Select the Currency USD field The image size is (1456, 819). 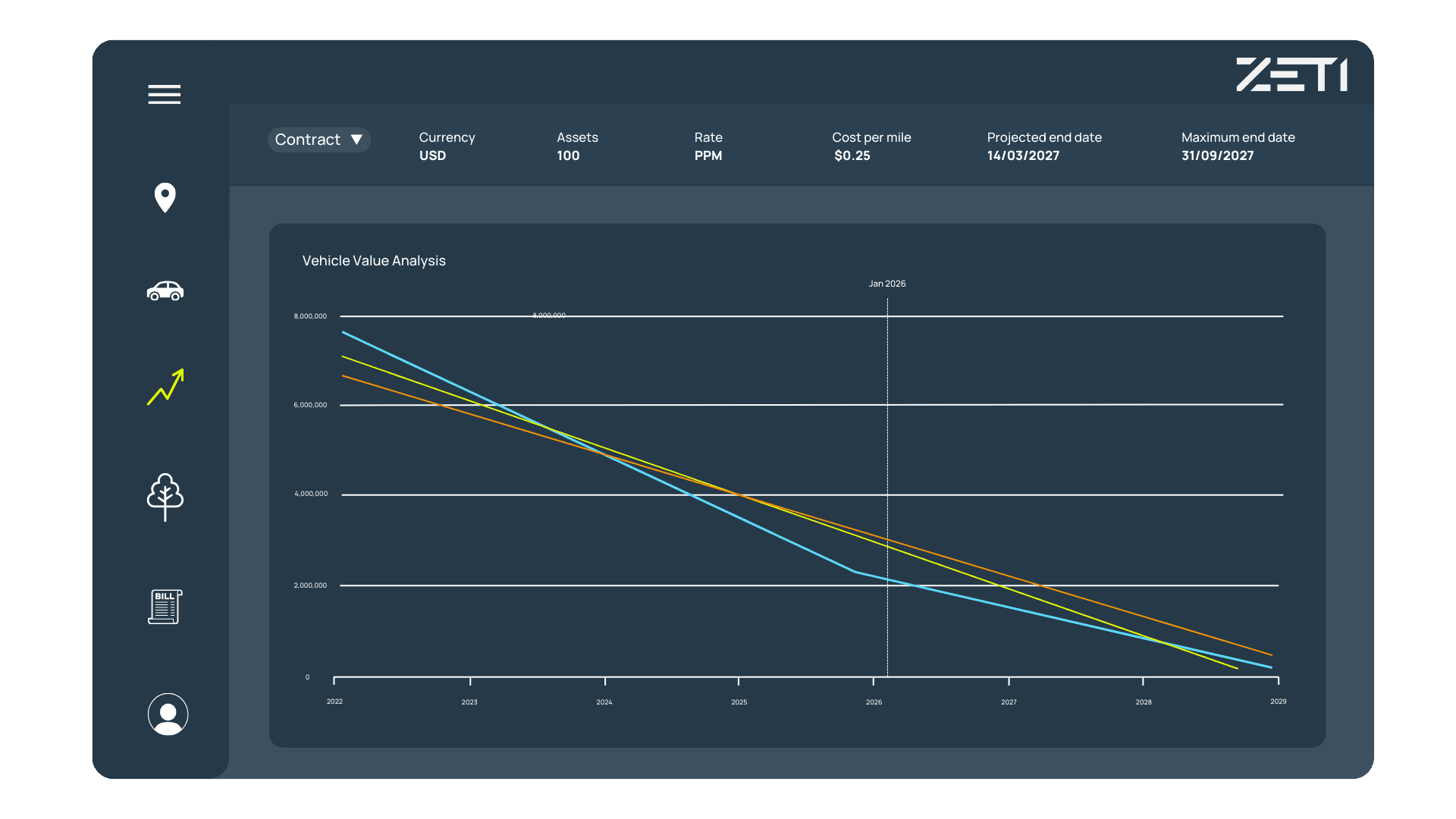[x=432, y=155]
